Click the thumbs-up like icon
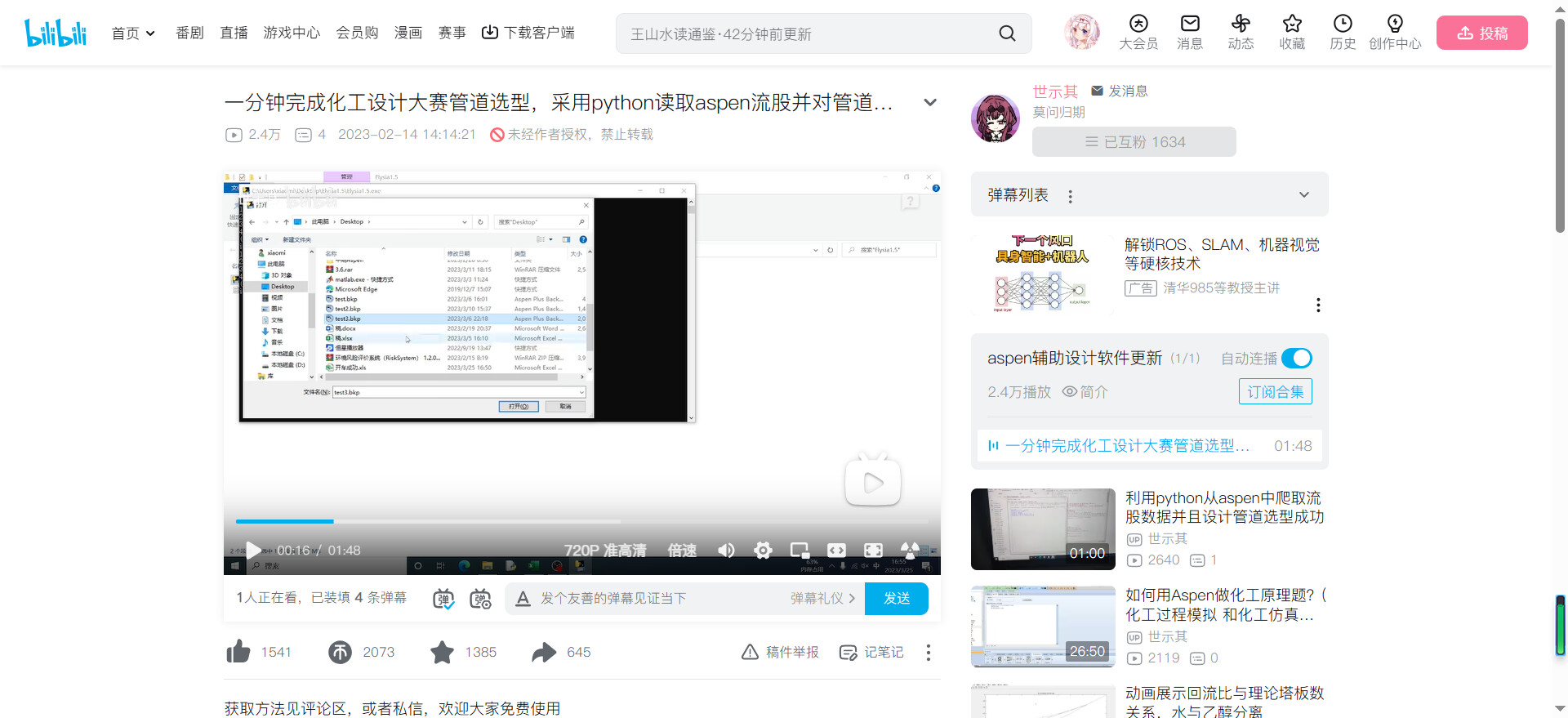 point(238,652)
